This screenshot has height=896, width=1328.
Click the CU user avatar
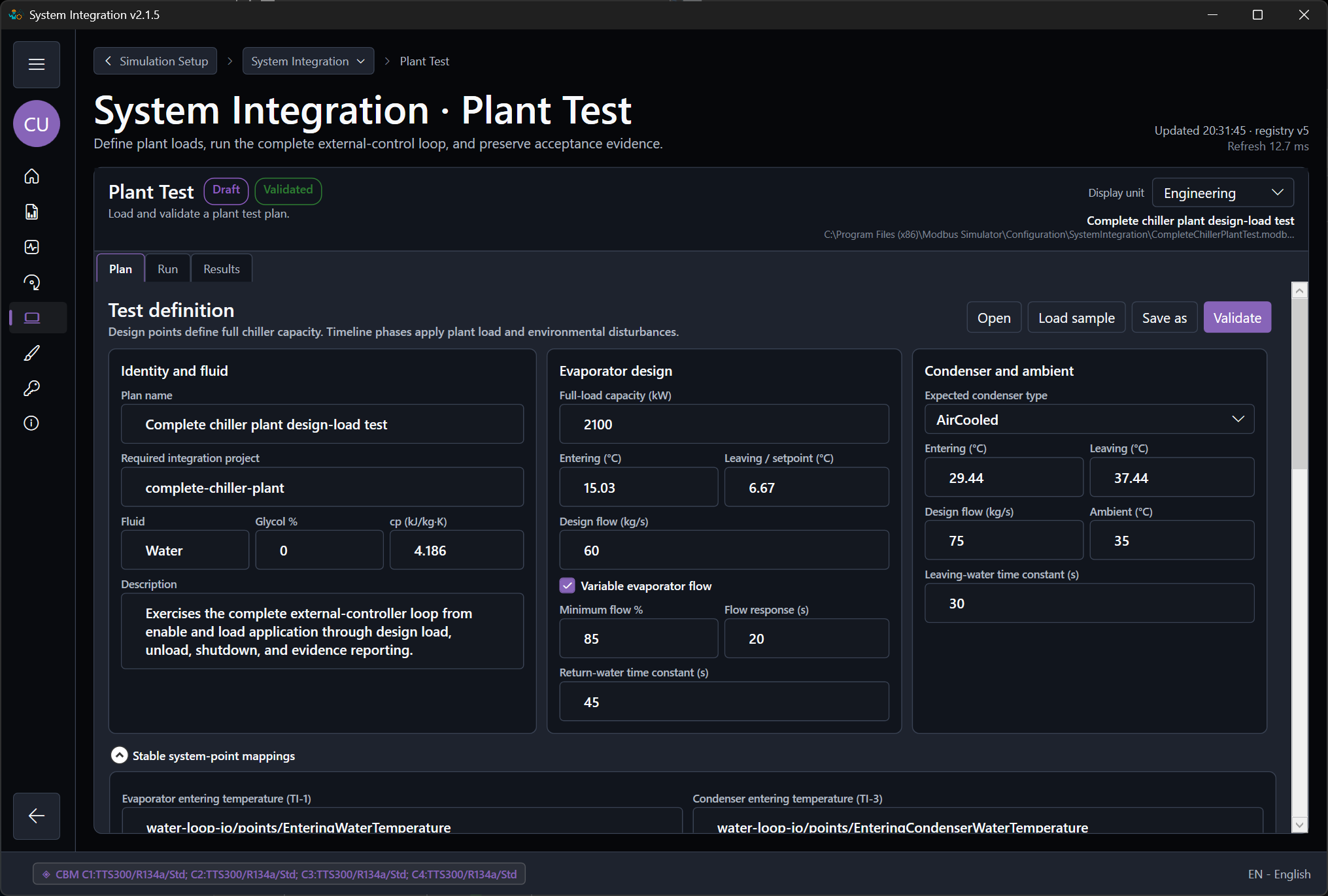click(37, 124)
